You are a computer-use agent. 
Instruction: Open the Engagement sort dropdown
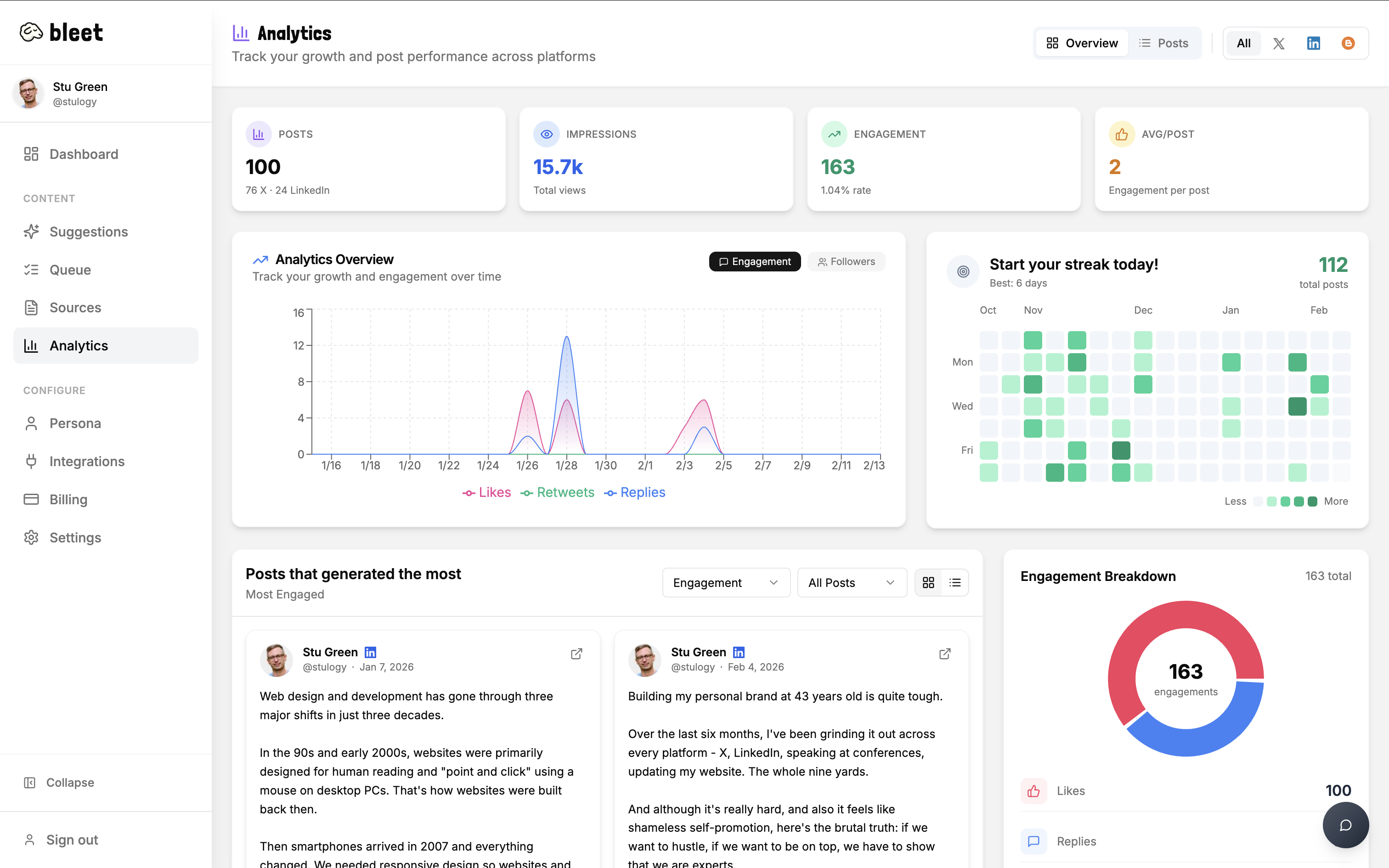[x=725, y=582]
